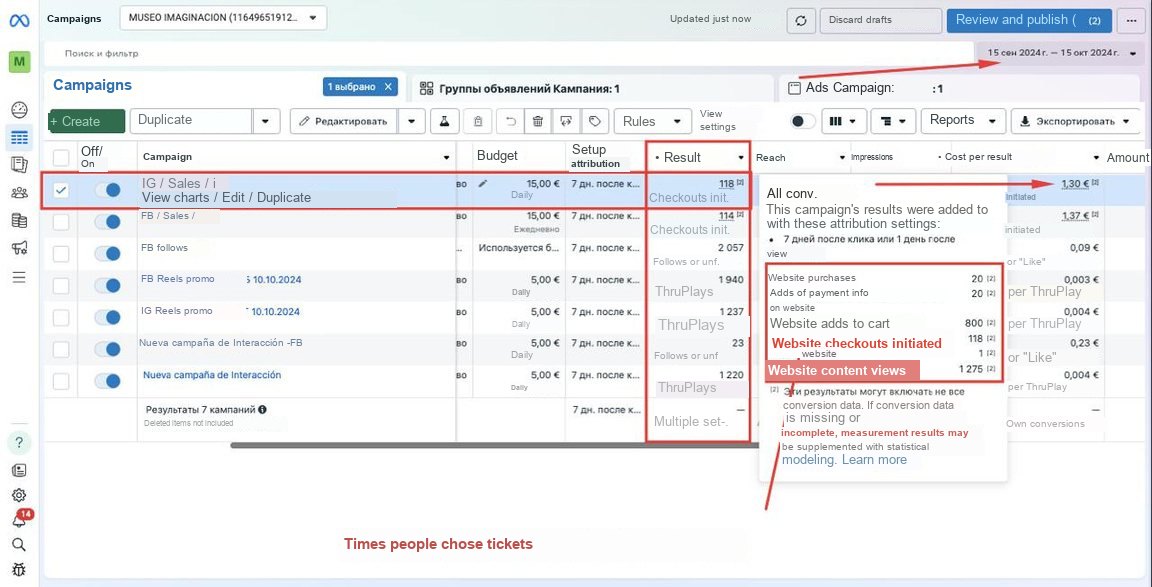Screen dimensions: 1152x587
Task: Open the Learn more link in tooltip
Action: (874, 460)
